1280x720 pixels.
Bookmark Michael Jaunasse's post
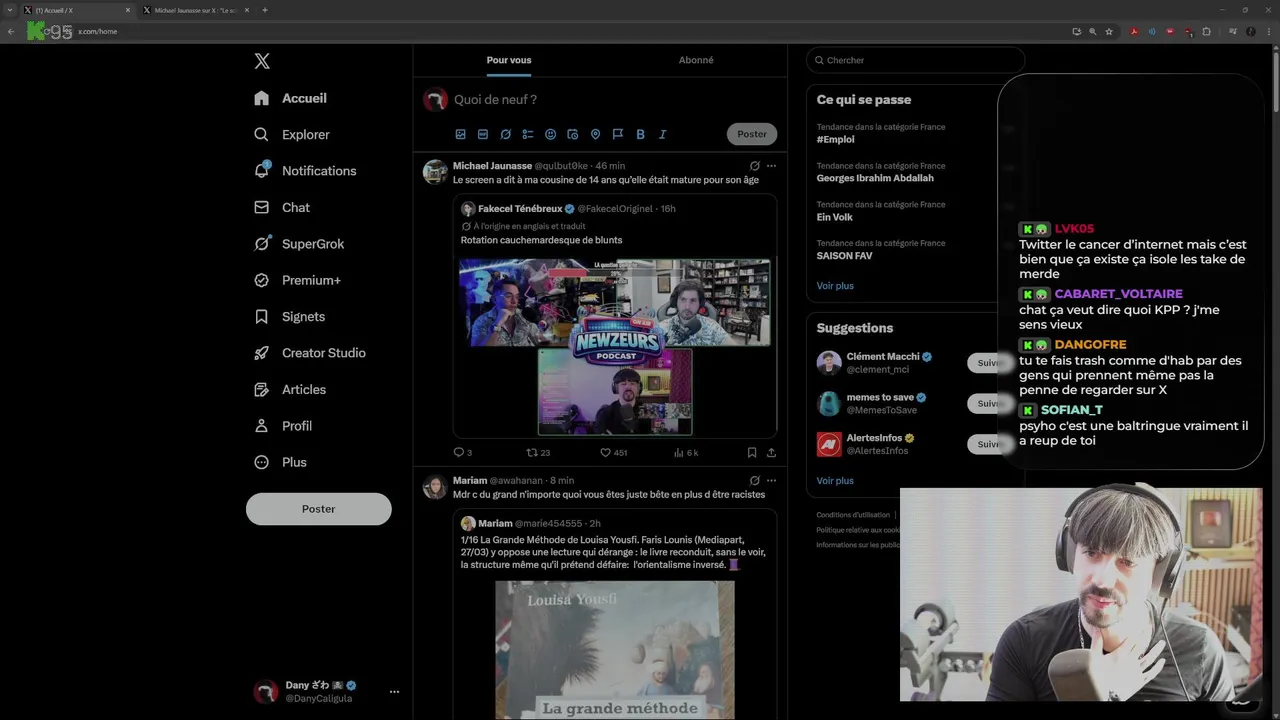coord(752,452)
